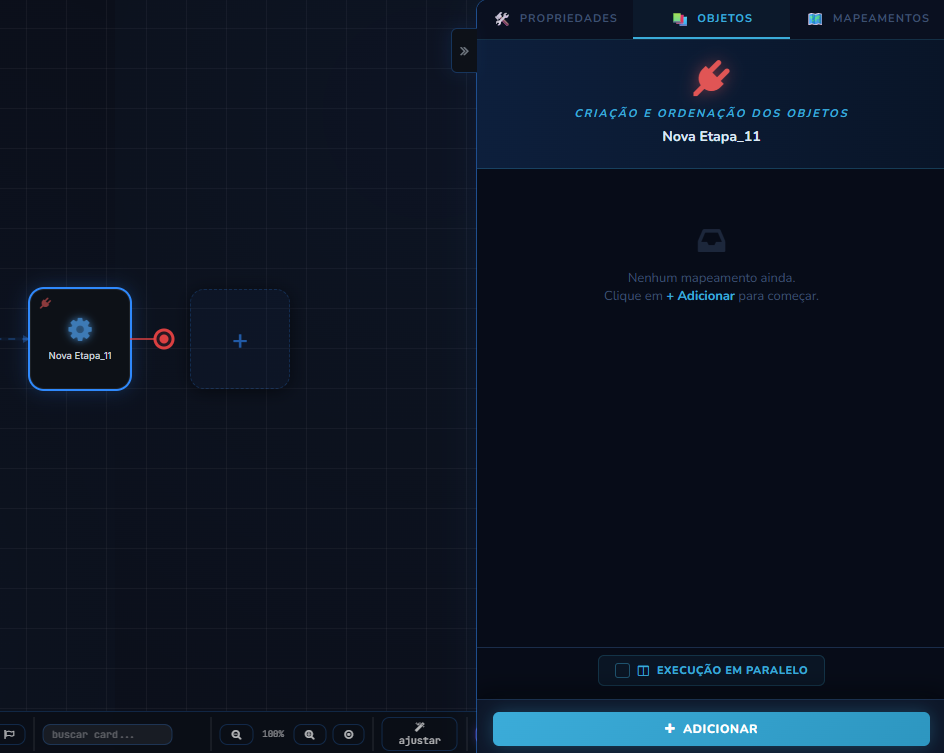The width and height of the screenshot is (944, 753).
Task: Click the zoom out magnifier icon
Action: click(x=236, y=734)
